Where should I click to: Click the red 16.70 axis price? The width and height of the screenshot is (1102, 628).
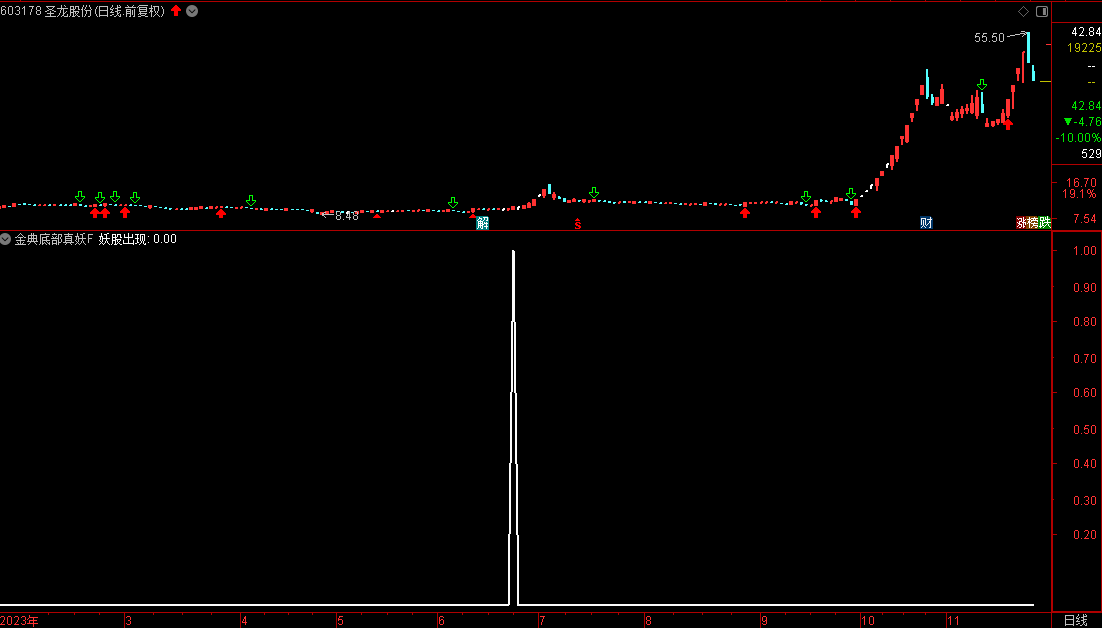click(1081, 182)
